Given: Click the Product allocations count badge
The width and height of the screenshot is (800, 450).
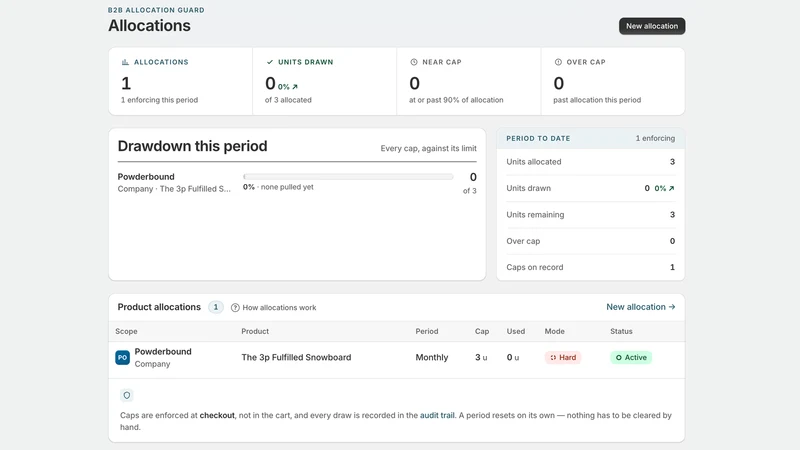Looking at the screenshot, I should (x=216, y=307).
